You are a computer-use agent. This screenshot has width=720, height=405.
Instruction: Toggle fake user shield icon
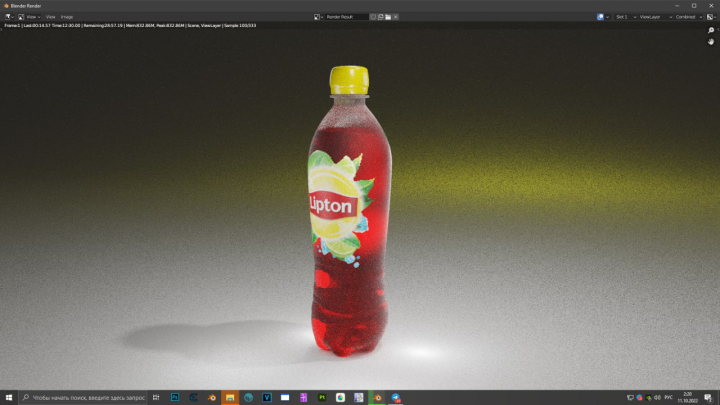pos(373,17)
